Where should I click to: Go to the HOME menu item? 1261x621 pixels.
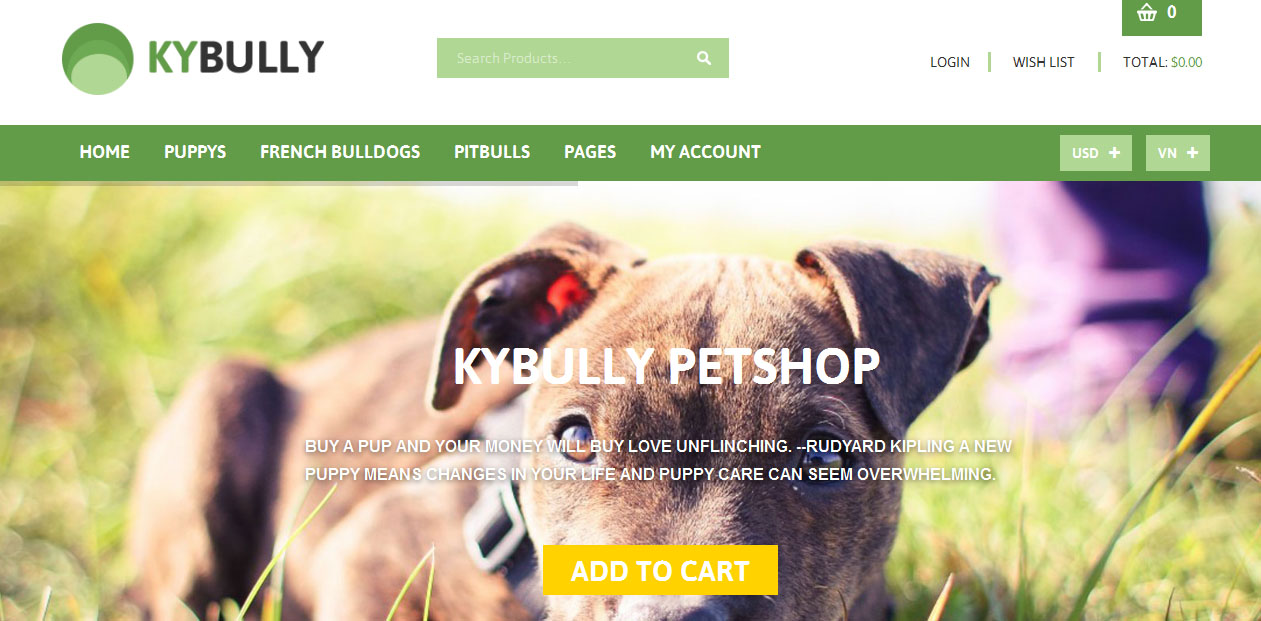105,152
